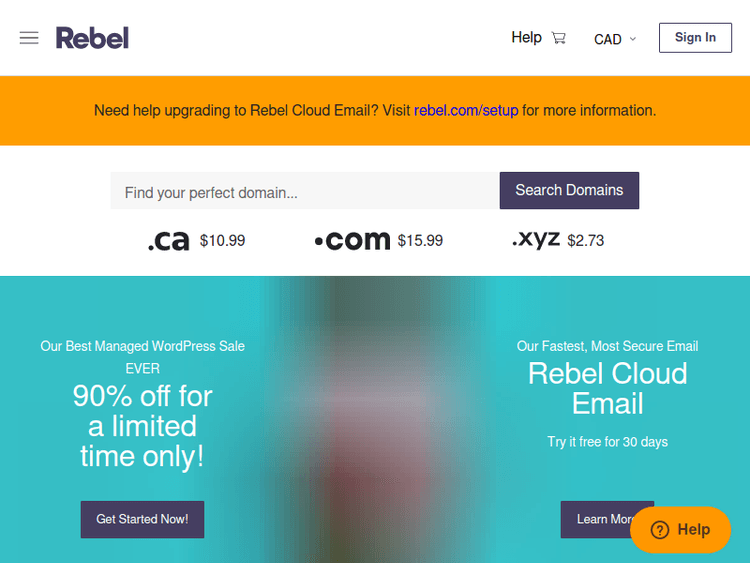Viewport: 750px width, 563px height.
Task: Open the orange Help chat widget
Action: pos(680,530)
